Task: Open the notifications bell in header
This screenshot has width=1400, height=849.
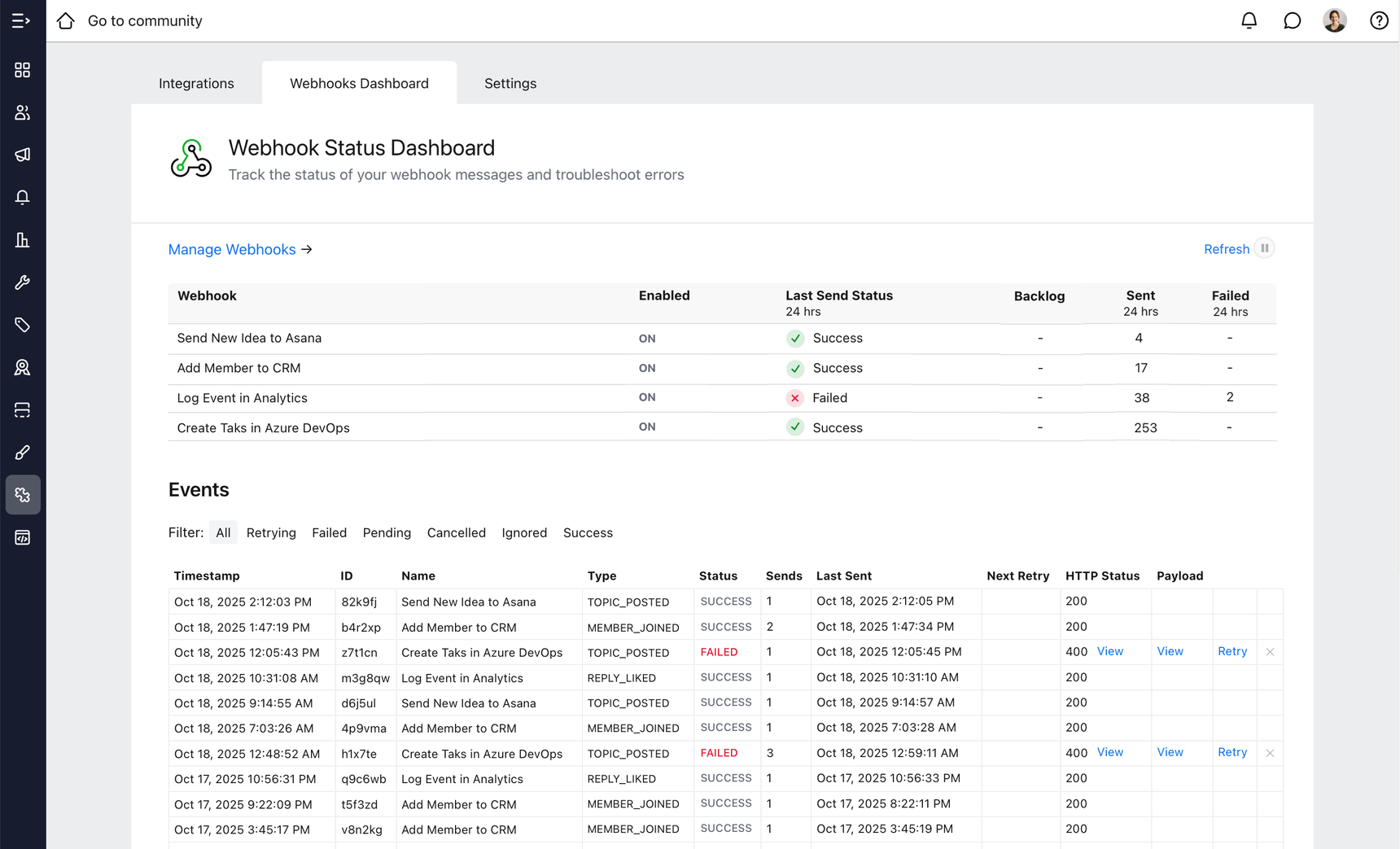Action: click(1249, 21)
